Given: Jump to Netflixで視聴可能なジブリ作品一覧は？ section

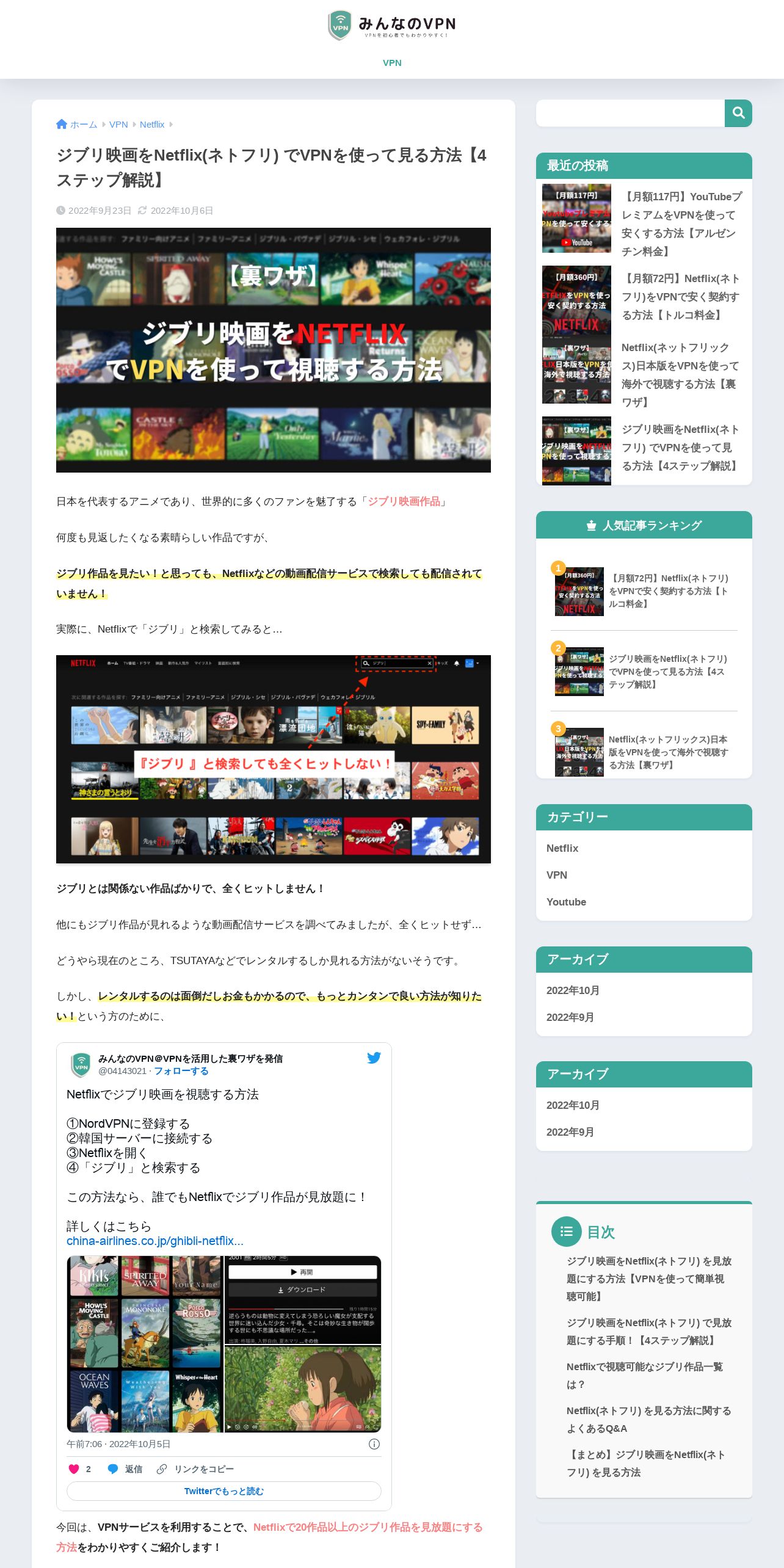Looking at the screenshot, I should click(645, 1376).
